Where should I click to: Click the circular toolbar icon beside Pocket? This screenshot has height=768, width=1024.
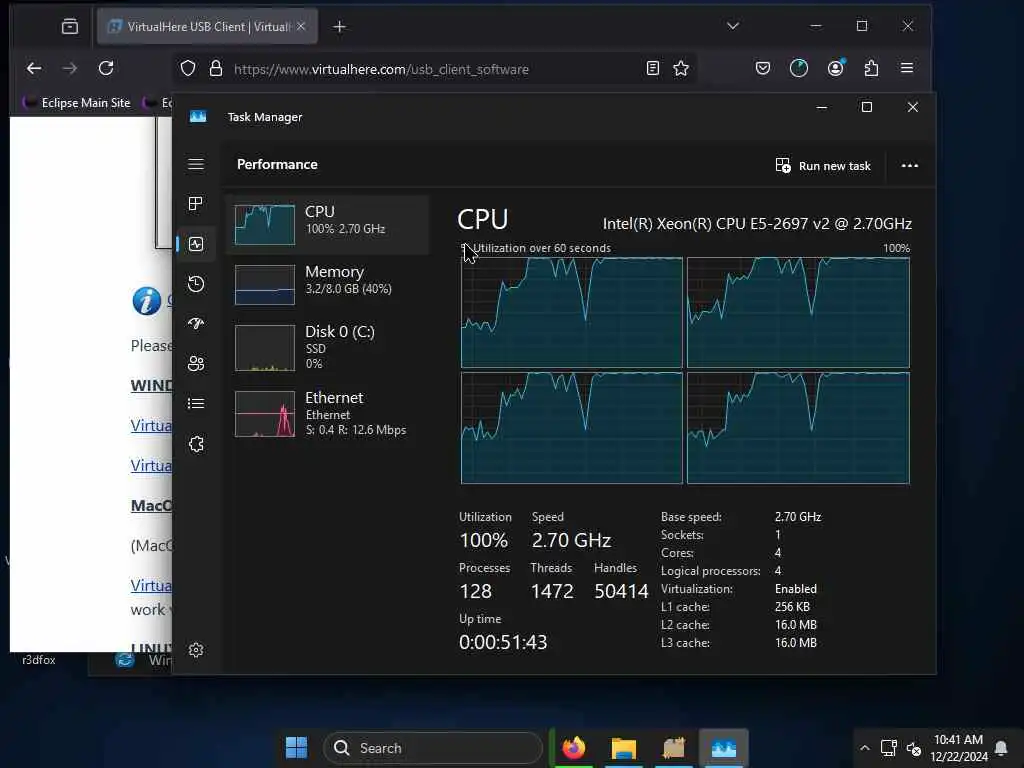tap(799, 68)
